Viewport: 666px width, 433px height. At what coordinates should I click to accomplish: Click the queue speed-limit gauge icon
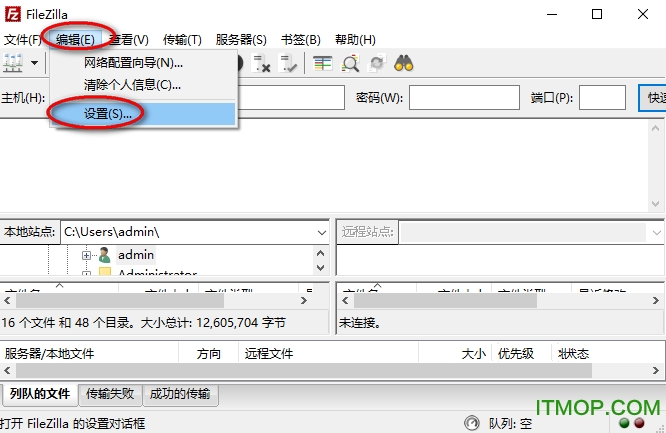[471, 423]
